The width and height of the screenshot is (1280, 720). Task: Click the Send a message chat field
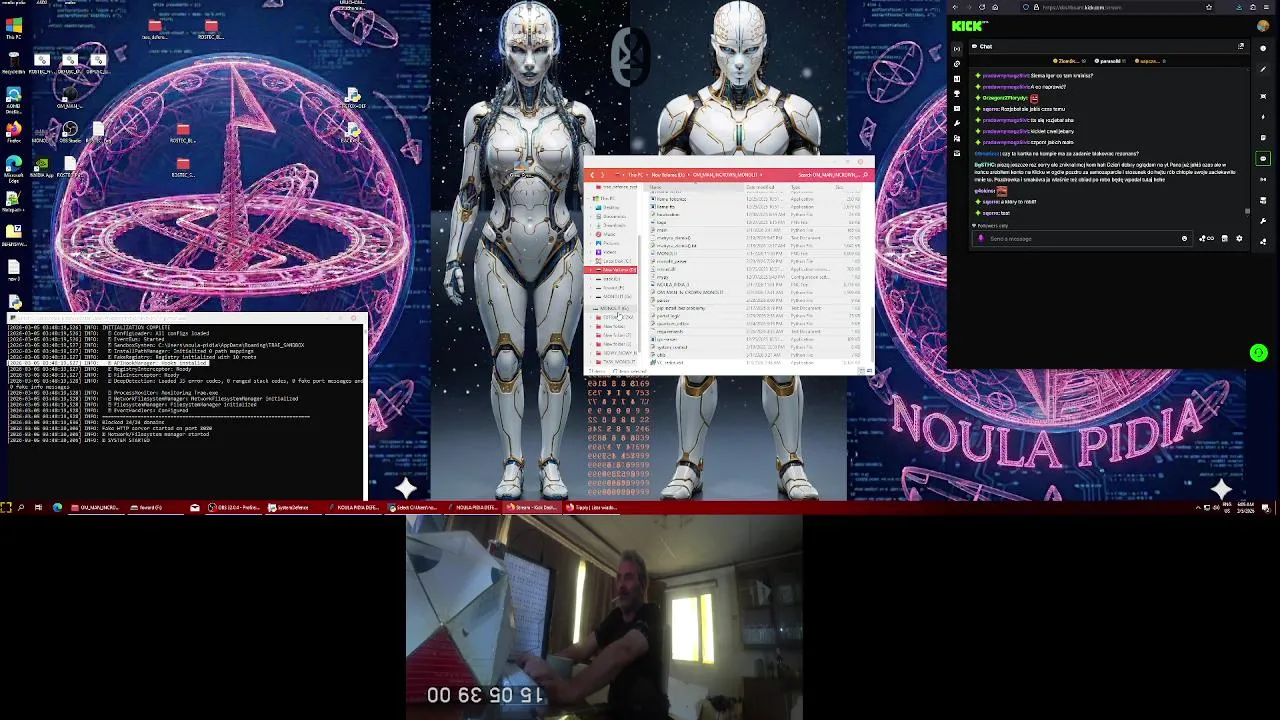click(1083, 238)
